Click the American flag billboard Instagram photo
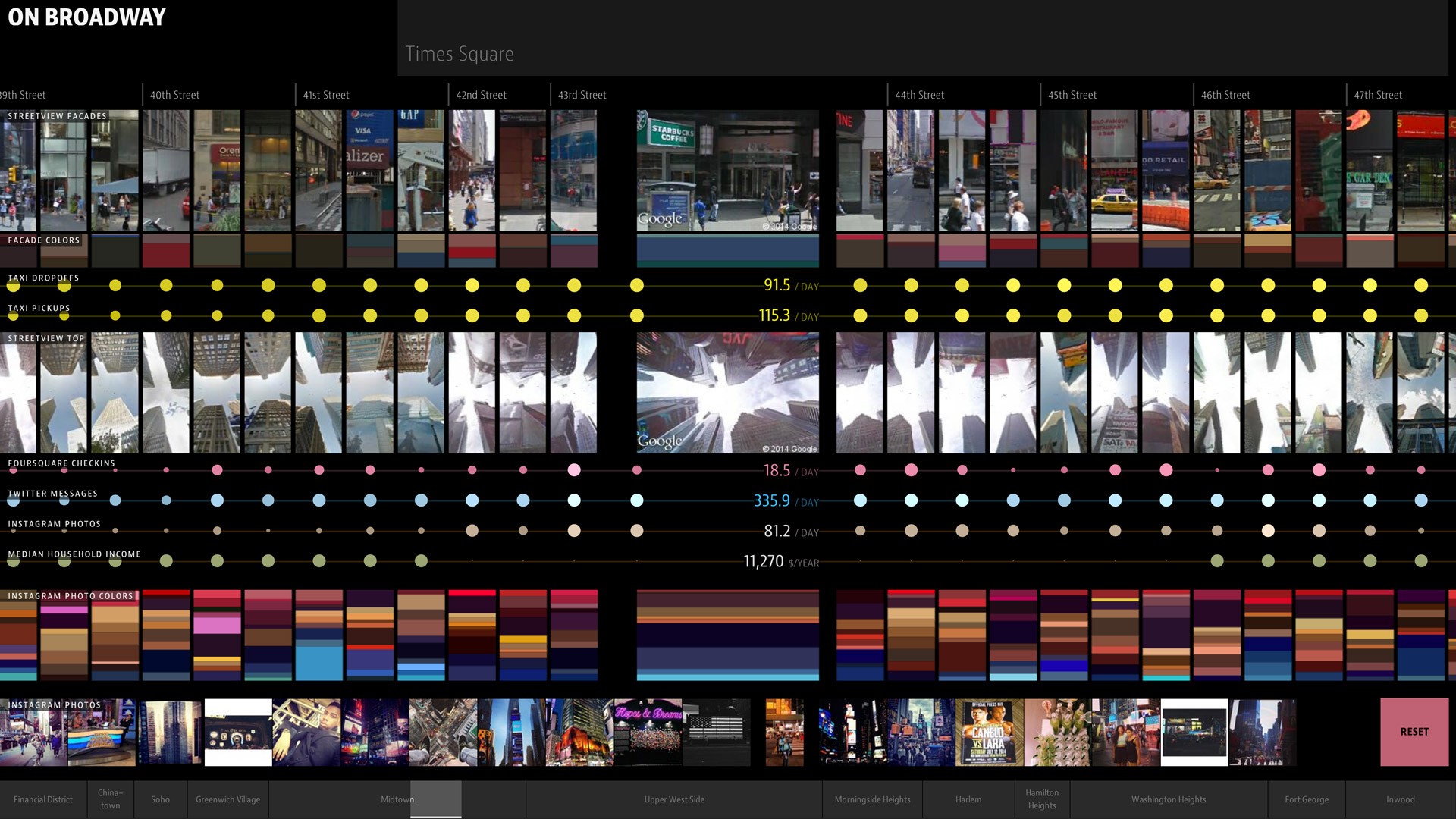The width and height of the screenshot is (1456, 819). (x=716, y=733)
